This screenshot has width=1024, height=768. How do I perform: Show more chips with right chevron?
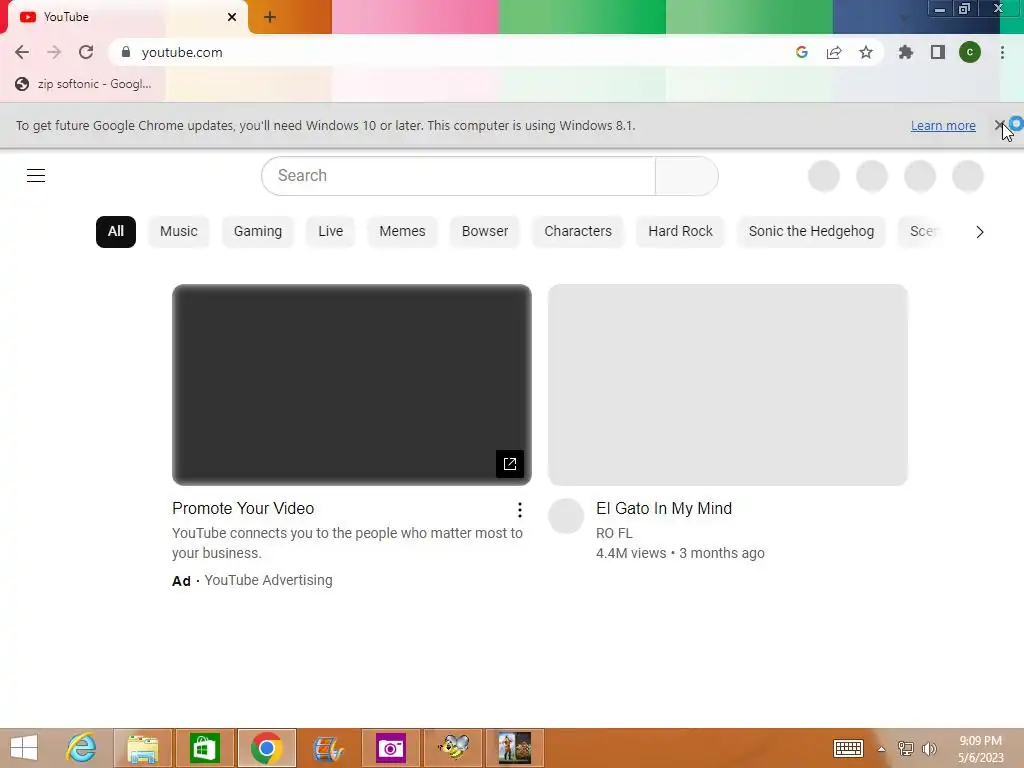pyautogui.click(x=980, y=232)
